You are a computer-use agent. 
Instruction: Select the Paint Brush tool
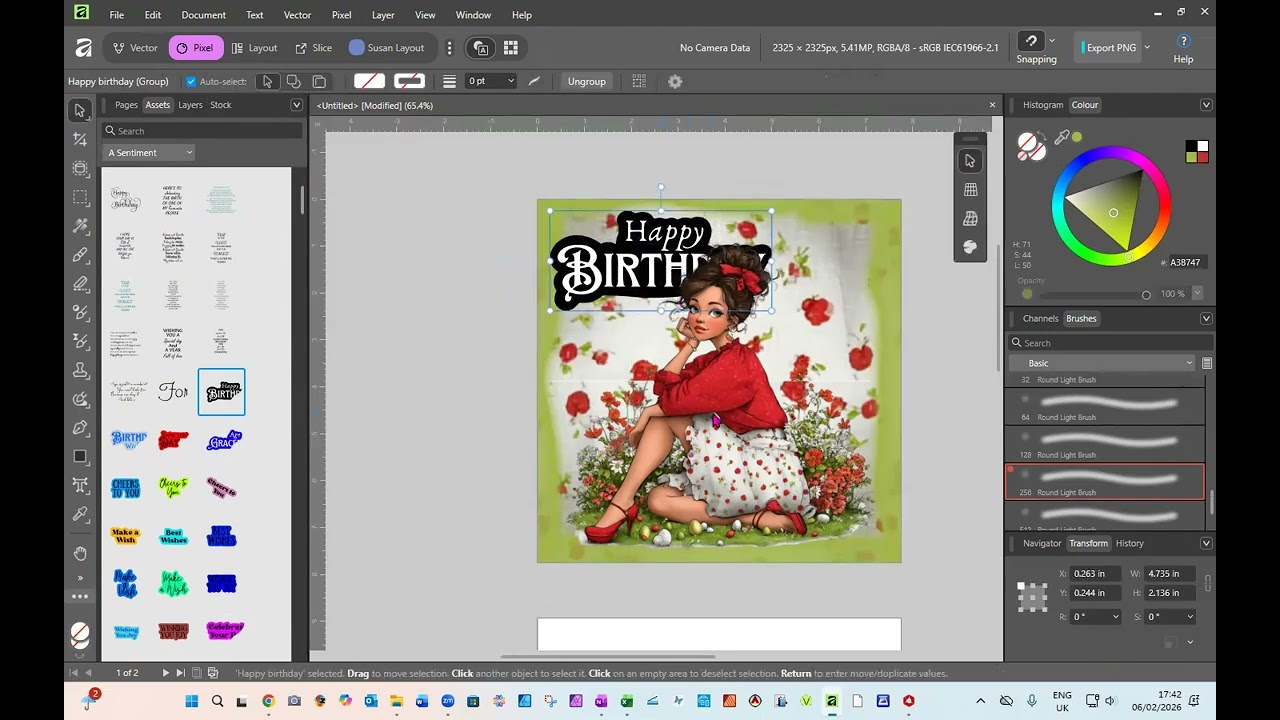pos(80,255)
